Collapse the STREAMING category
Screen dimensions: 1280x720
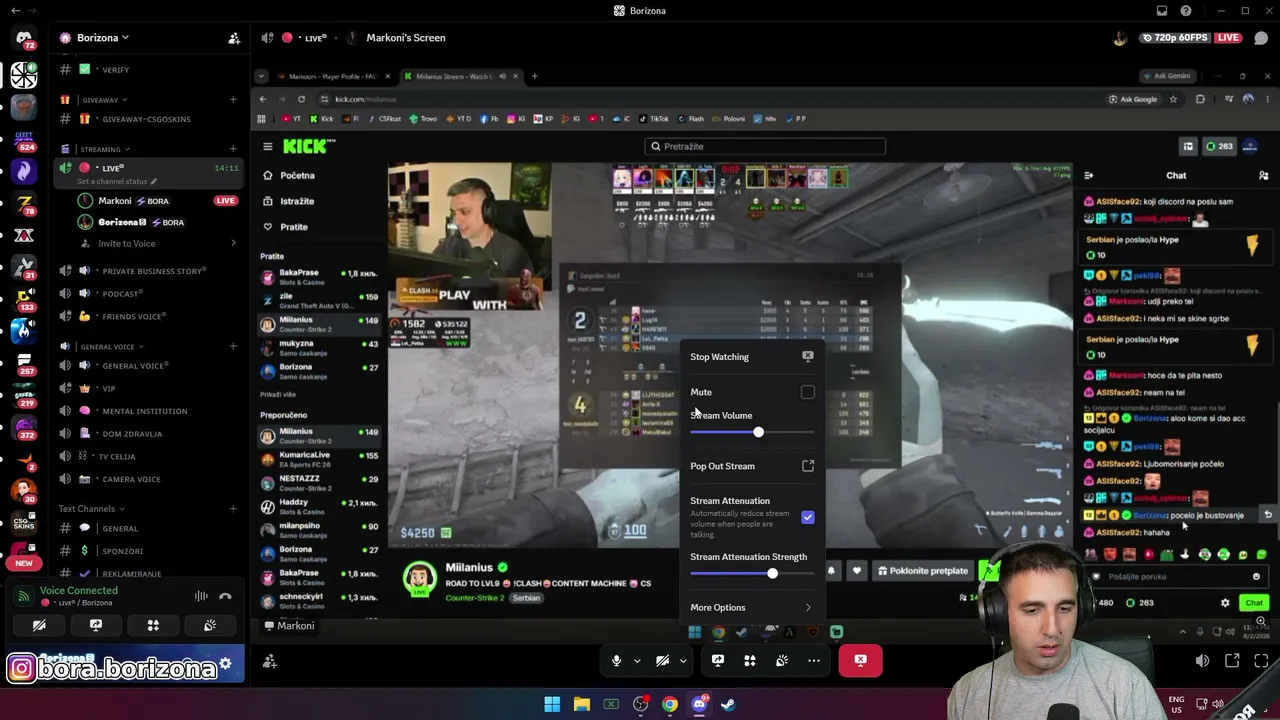tap(100, 149)
